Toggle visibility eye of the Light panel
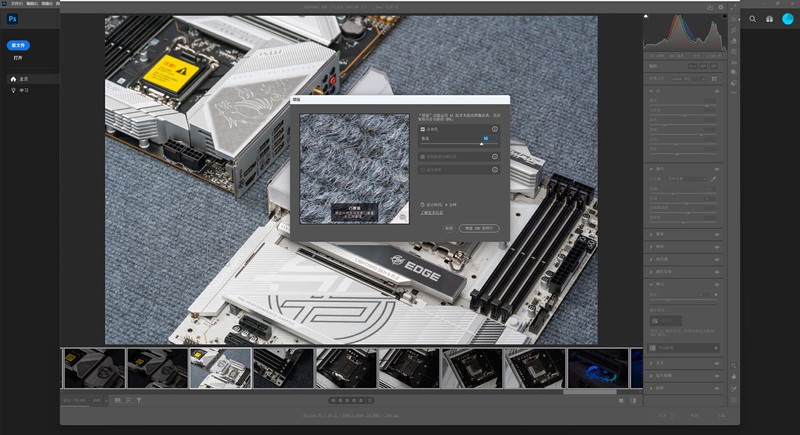This screenshot has height=435, width=800. click(x=717, y=91)
